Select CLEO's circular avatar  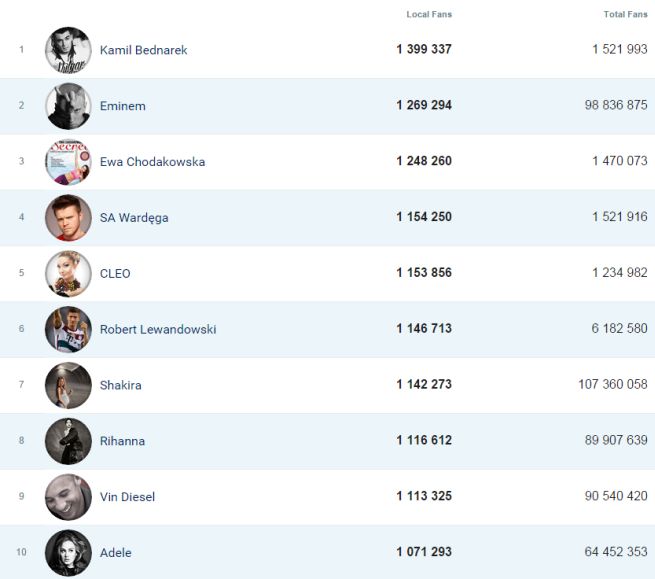tap(68, 274)
